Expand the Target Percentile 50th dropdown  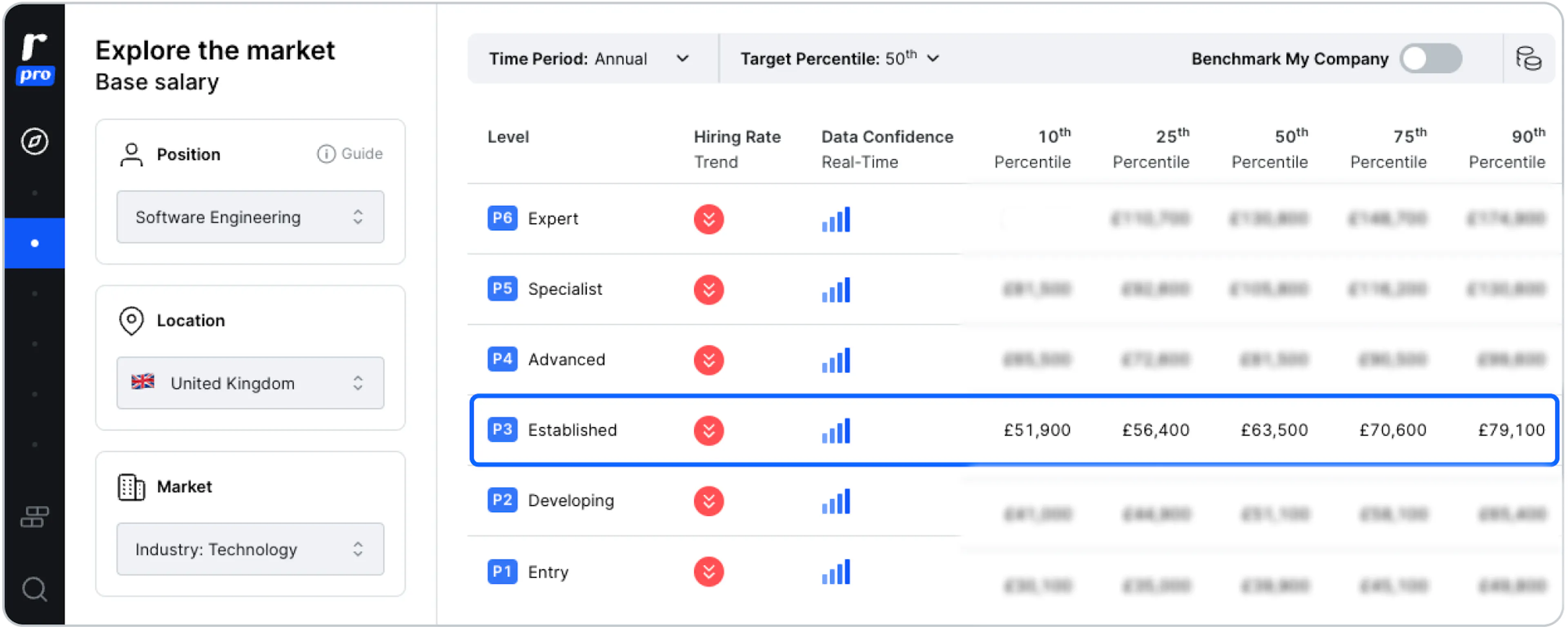point(840,58)
